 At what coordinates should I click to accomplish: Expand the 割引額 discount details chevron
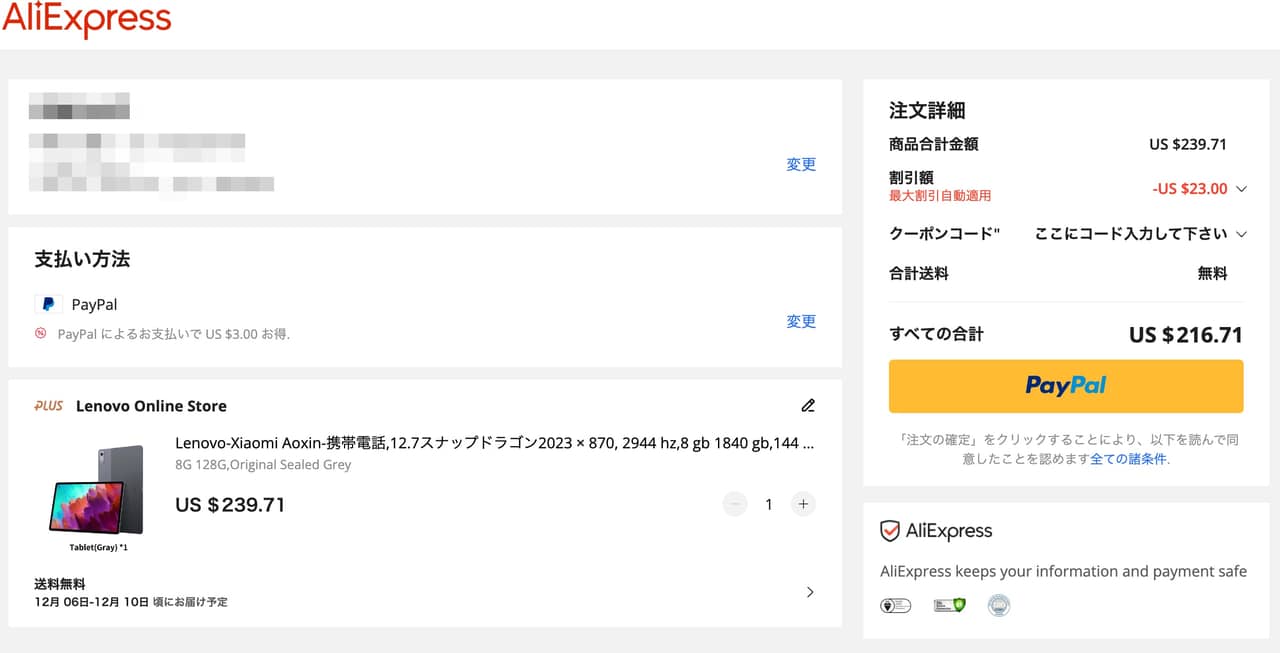[x=1242, y=189]
